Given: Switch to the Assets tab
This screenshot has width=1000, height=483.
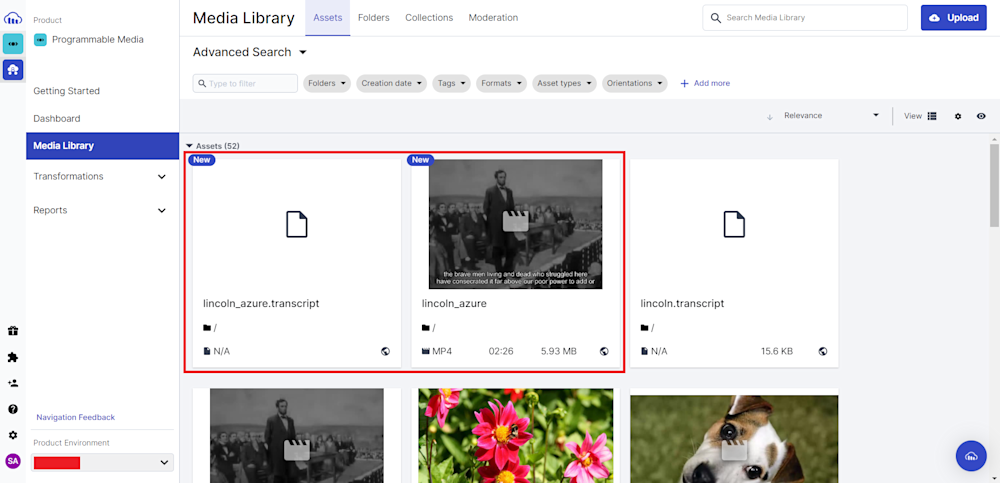Looking at the screenshot, I should (x=328, y=18).
